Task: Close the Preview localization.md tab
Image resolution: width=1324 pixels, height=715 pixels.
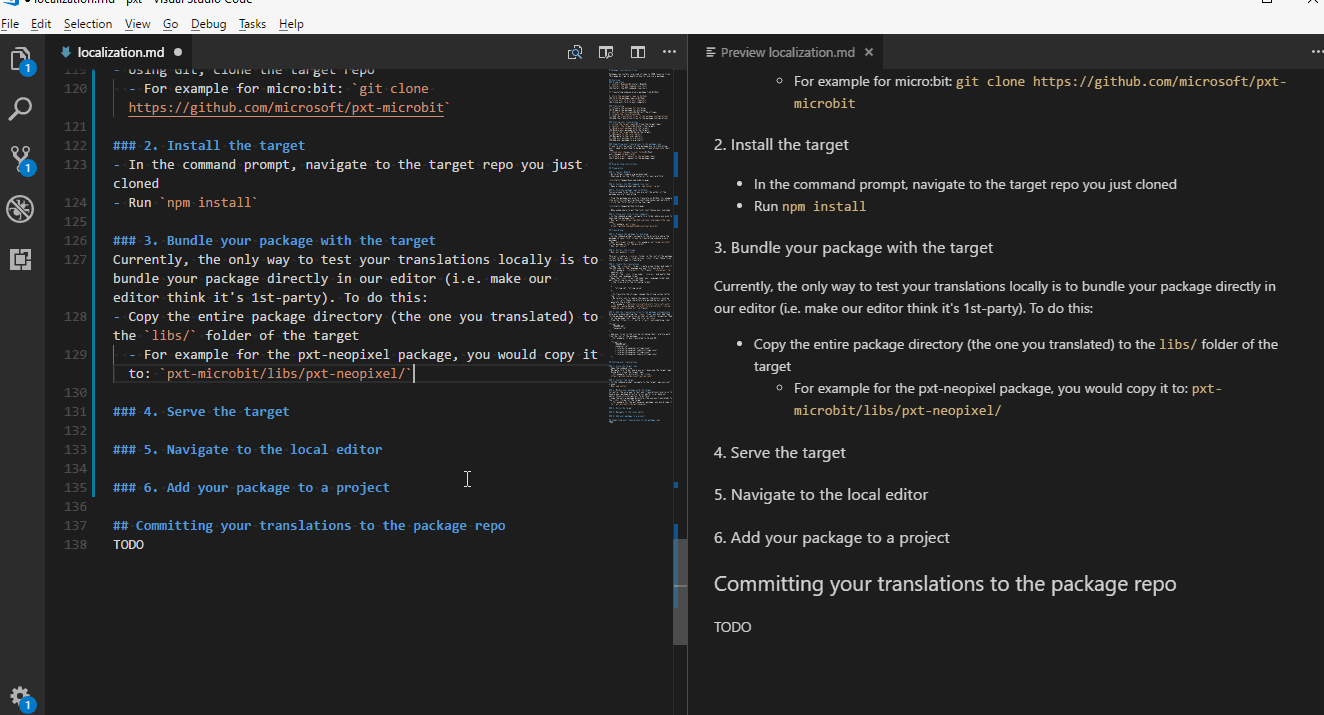Action: (868, 51)
